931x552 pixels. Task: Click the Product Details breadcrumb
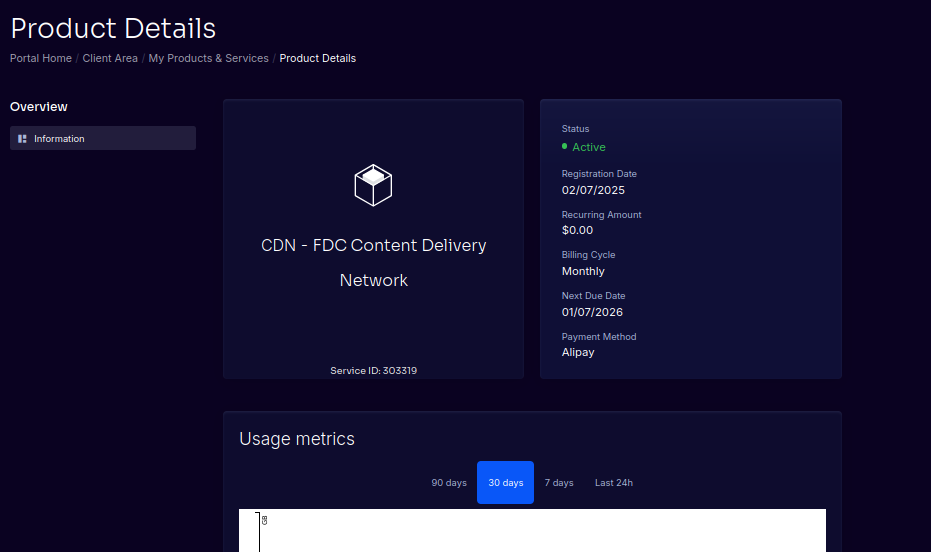tap(318, 58)
